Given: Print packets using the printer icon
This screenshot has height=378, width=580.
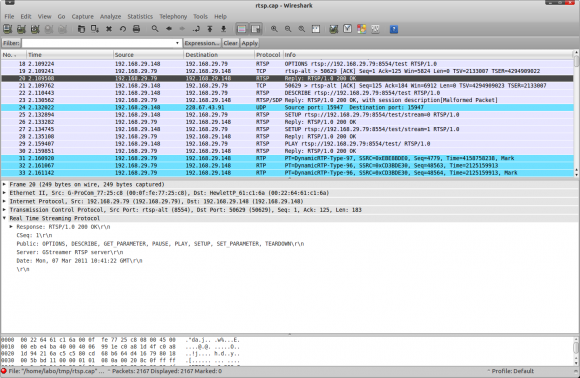Looking at the screenshot, I should (136, 29).
